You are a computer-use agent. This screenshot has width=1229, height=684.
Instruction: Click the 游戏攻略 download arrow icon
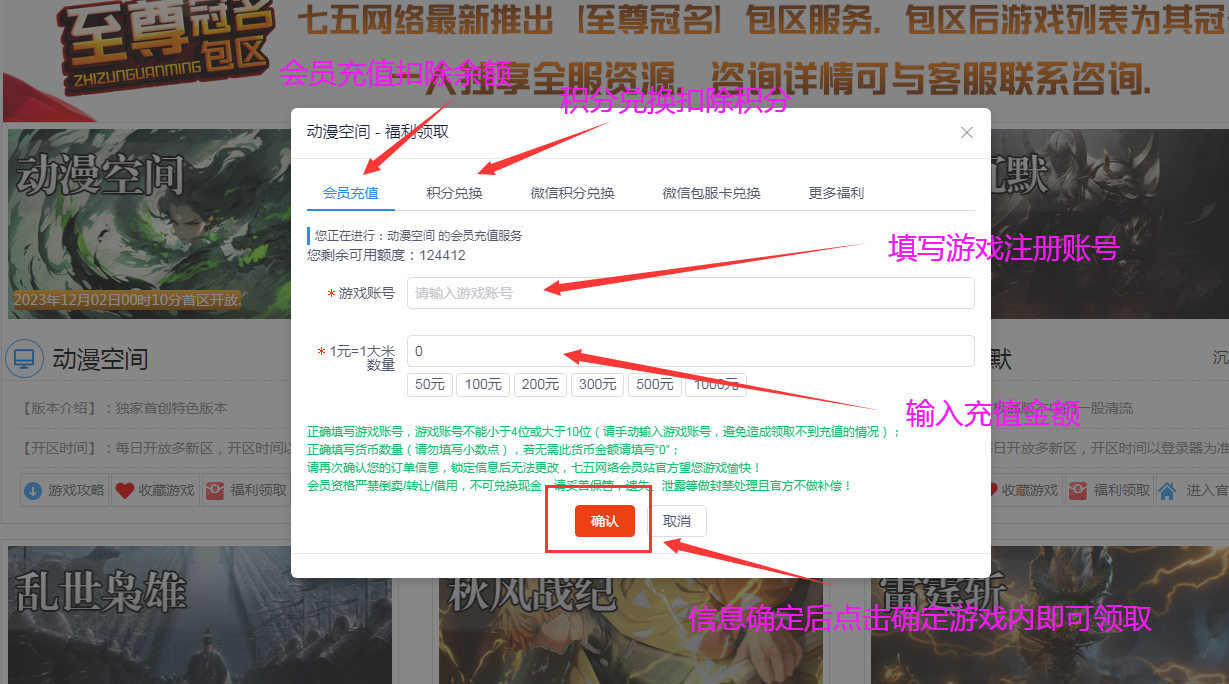[33, 491]
